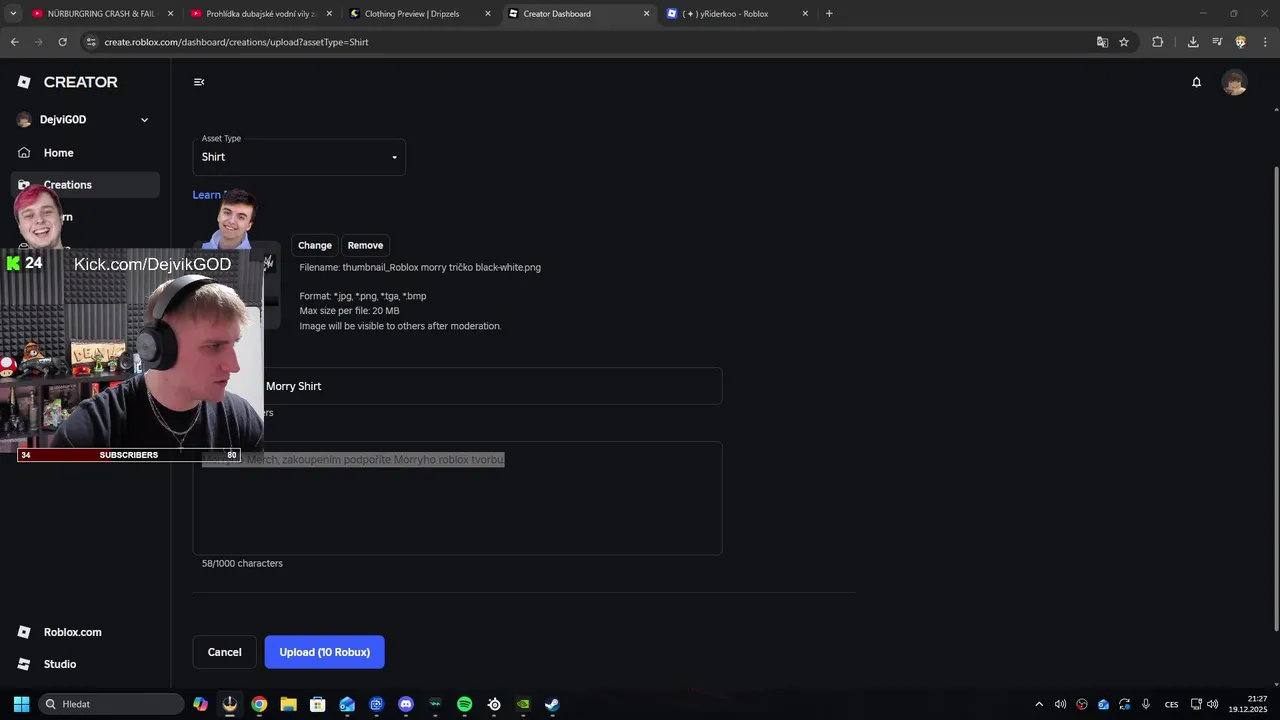1280x720 pixels.
Task: Open the Chrome three-dot menu
Action: pos(1265,42)
